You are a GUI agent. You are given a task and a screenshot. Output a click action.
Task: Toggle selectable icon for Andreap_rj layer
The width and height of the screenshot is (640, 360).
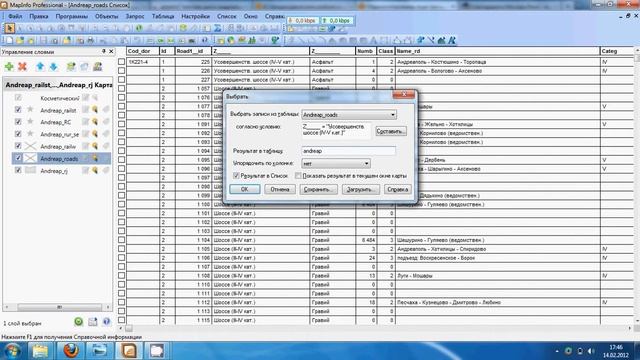(x=95, y=171)
